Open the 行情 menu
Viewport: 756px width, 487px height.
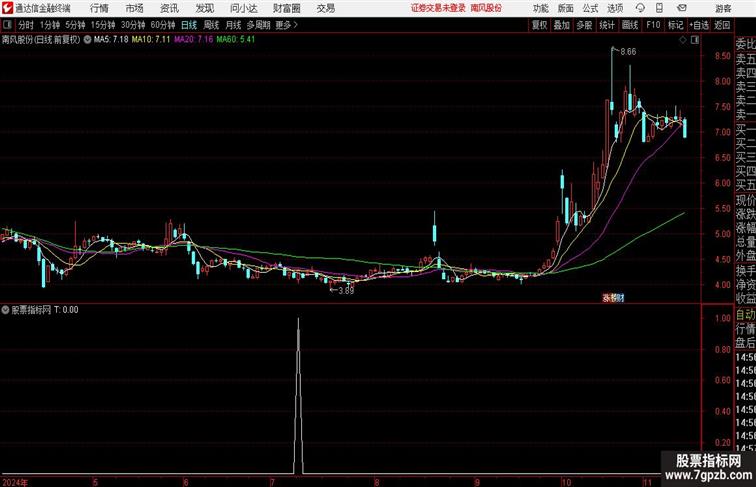point(99,8)
